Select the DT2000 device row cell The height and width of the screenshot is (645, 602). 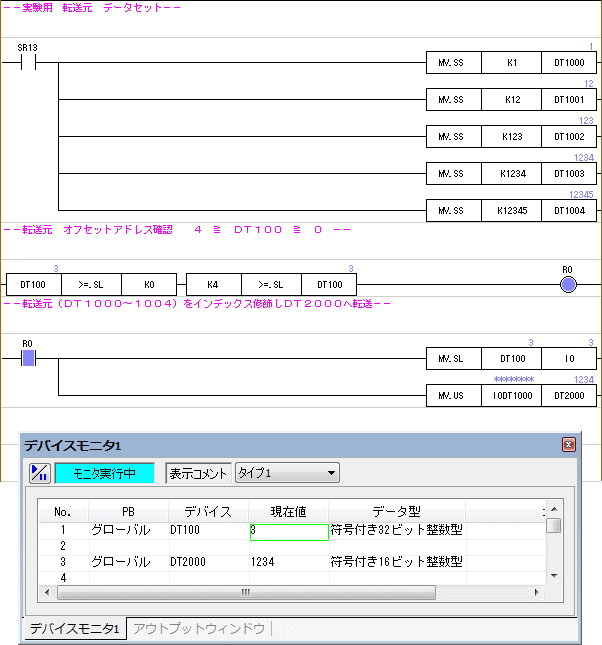[x=207, y=562]
